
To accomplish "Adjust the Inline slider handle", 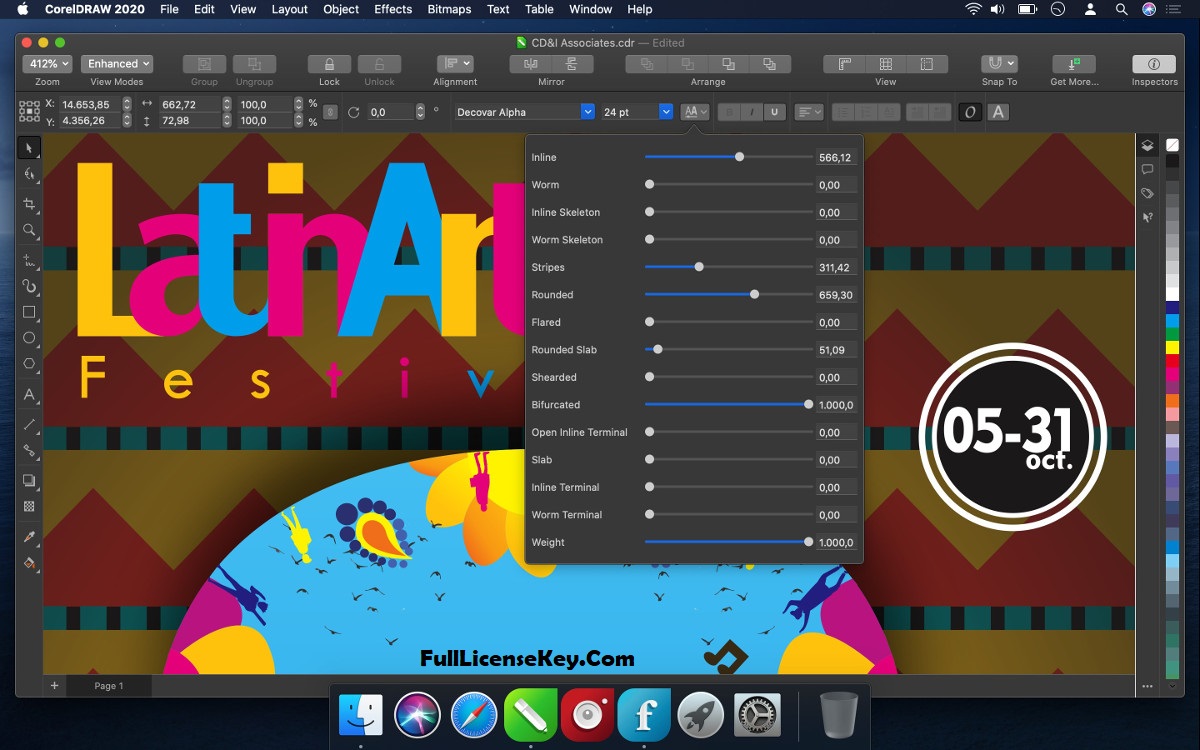I will (x=740, y=157).
